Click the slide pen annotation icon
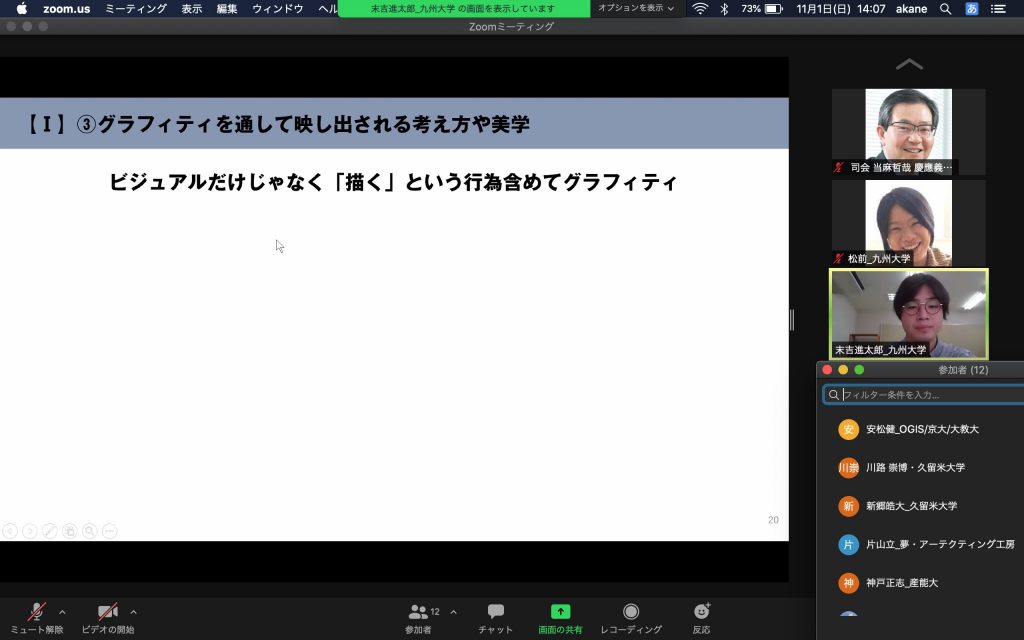 [49, 531]
